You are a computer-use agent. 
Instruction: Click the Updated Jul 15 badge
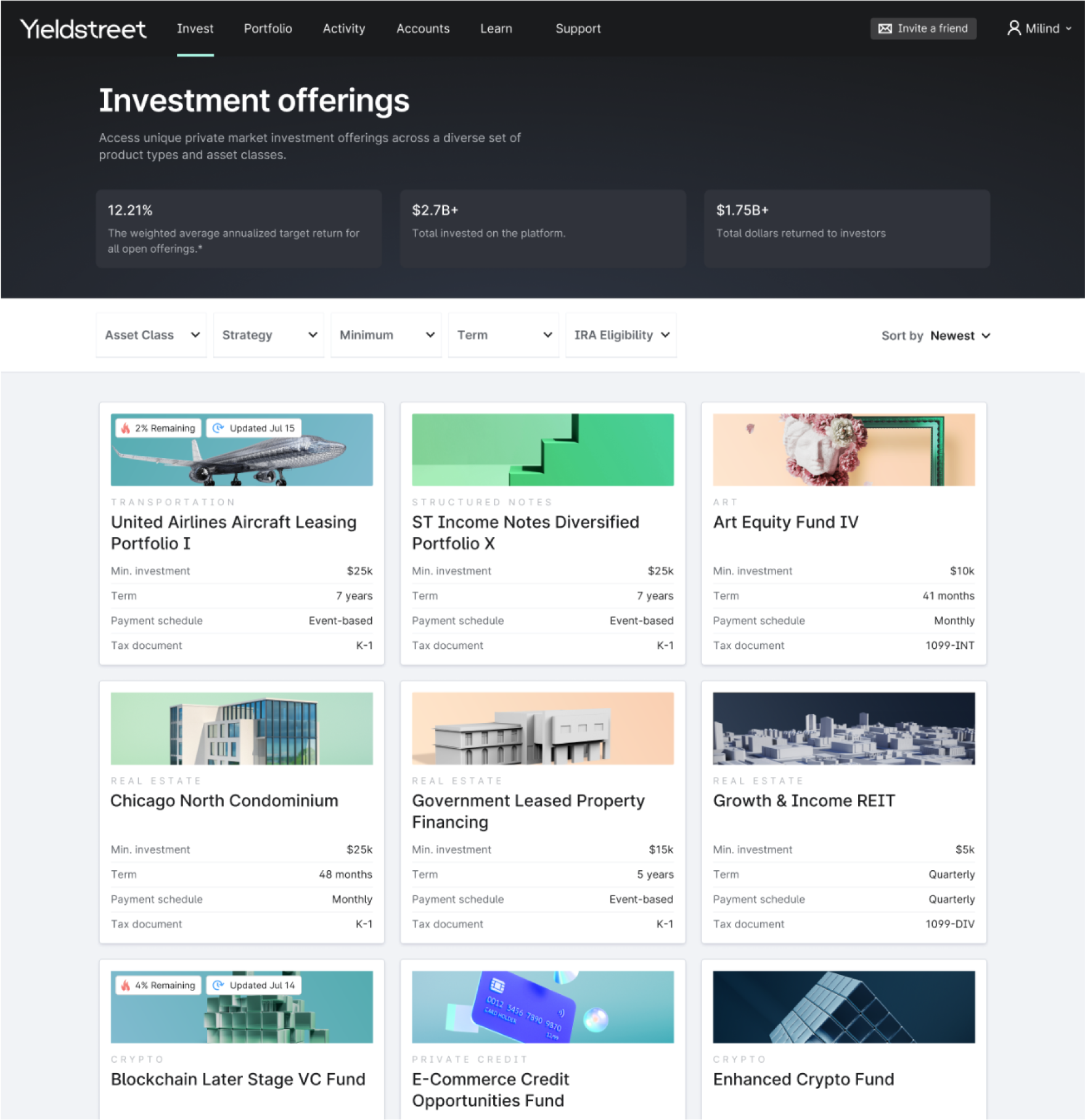(x=254, y=428)
